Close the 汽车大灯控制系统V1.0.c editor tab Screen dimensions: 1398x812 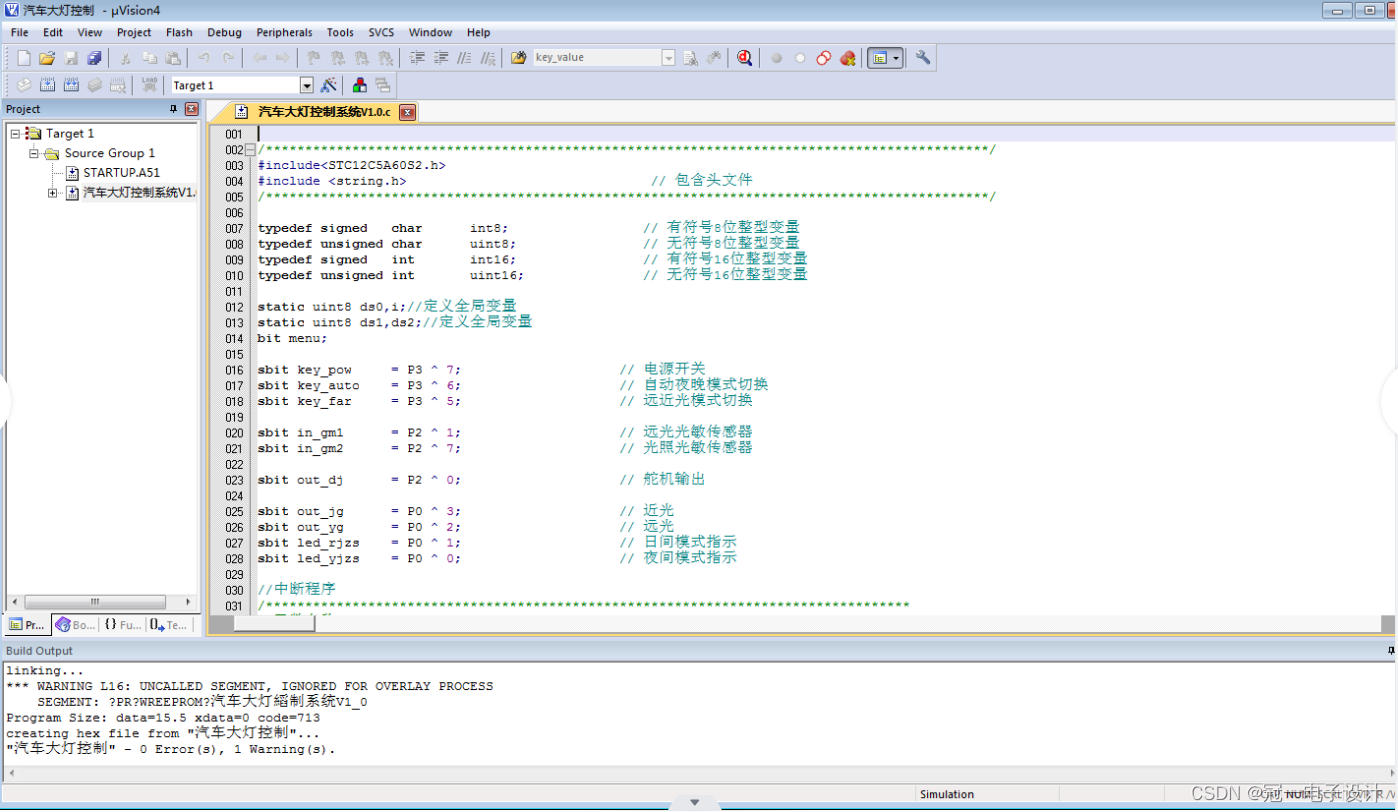click(x=407, y=113)
